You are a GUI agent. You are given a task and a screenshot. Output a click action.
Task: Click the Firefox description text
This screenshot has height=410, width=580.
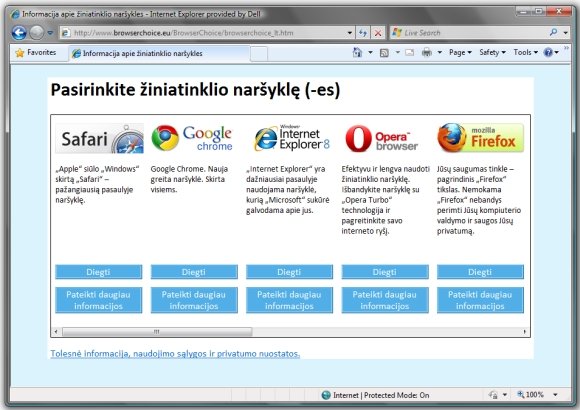pos(479,200)
